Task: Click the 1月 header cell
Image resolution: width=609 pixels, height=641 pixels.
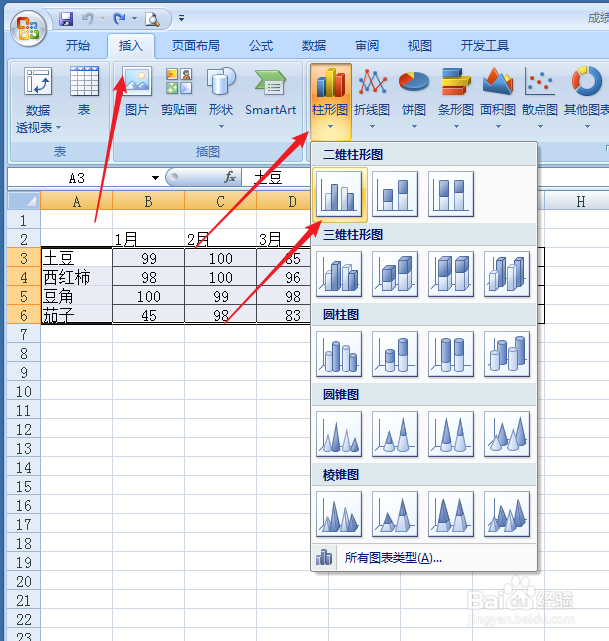Action: coord(148,239)
